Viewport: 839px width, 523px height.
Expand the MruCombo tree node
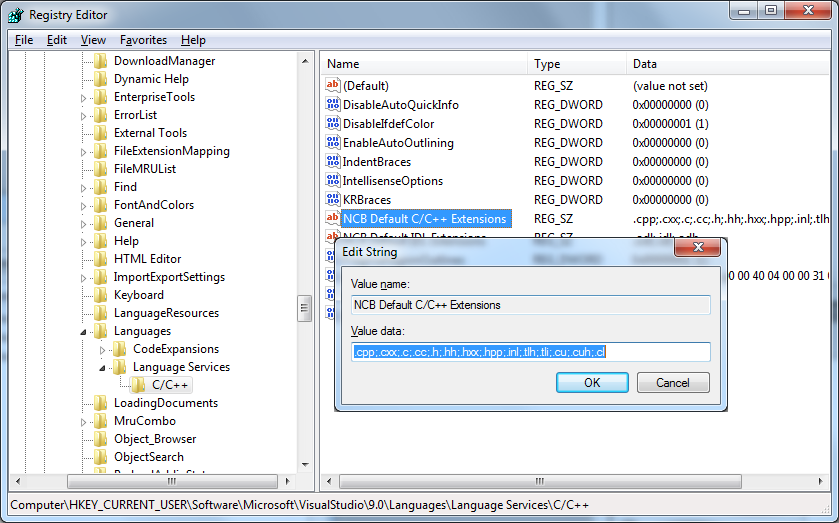(83, 422)
